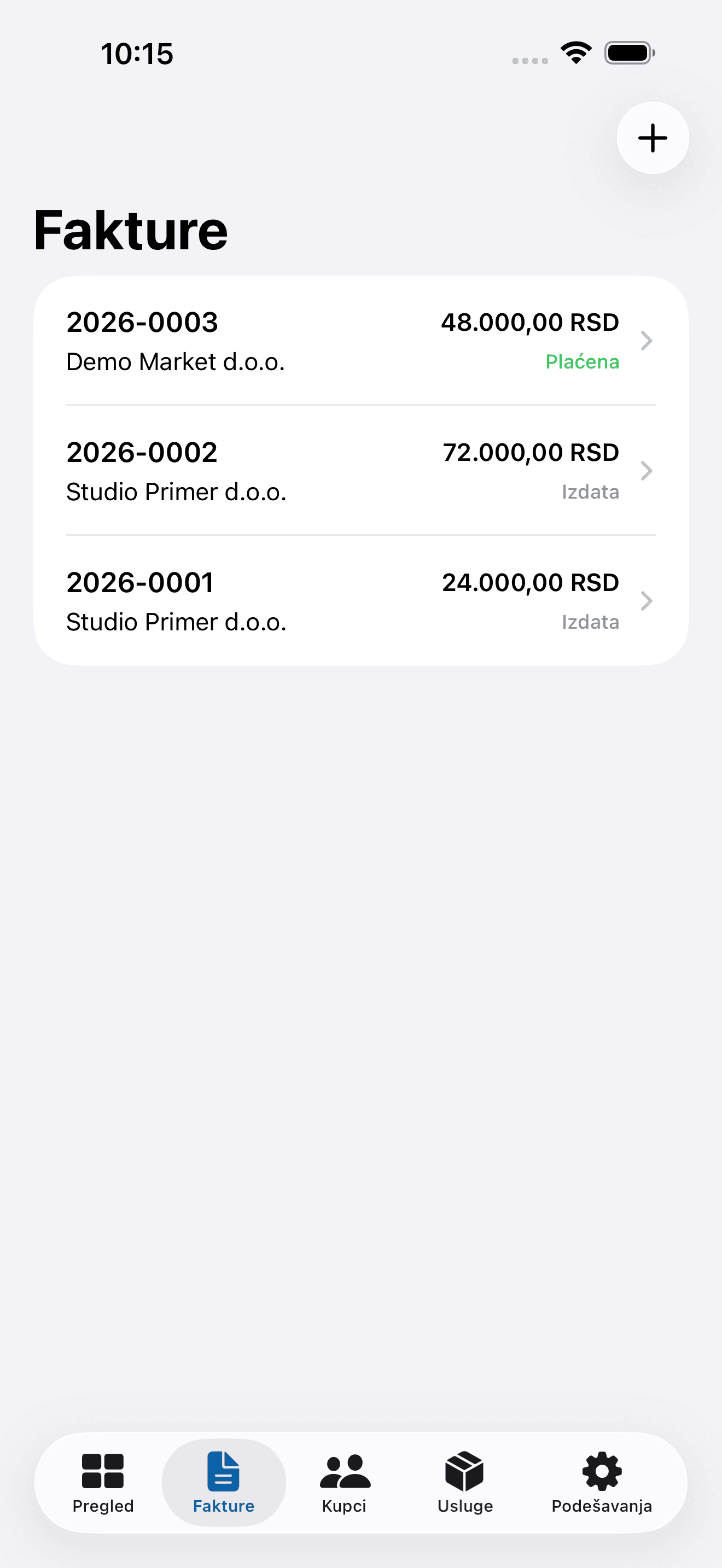Expand invoice 2026-0002 chevron
This screenshot has height=1568, width=722.
[x=647, y=471]
